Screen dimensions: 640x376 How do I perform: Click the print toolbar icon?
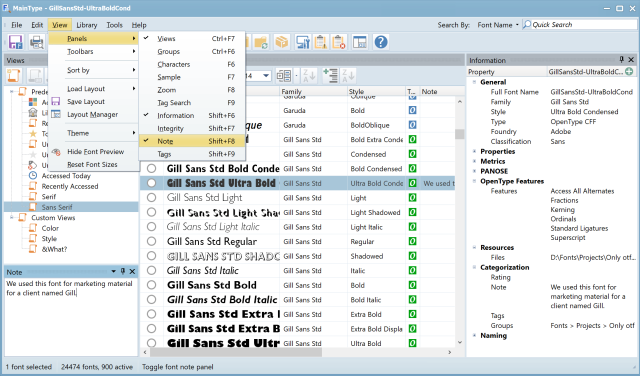[37, 42]
